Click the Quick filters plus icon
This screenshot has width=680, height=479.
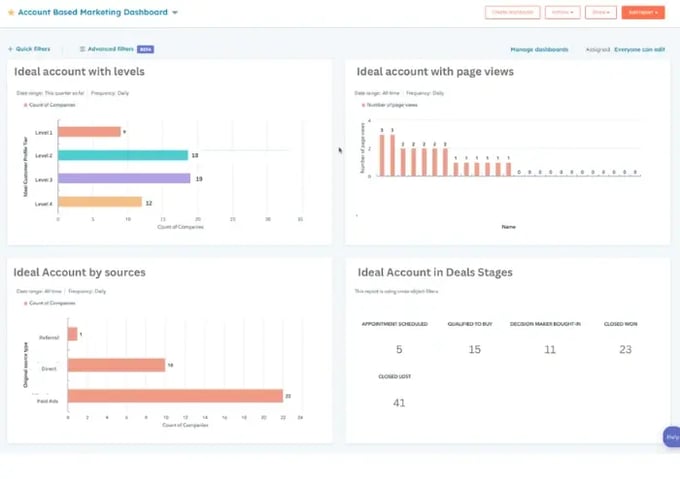click(x=10, y=49)
